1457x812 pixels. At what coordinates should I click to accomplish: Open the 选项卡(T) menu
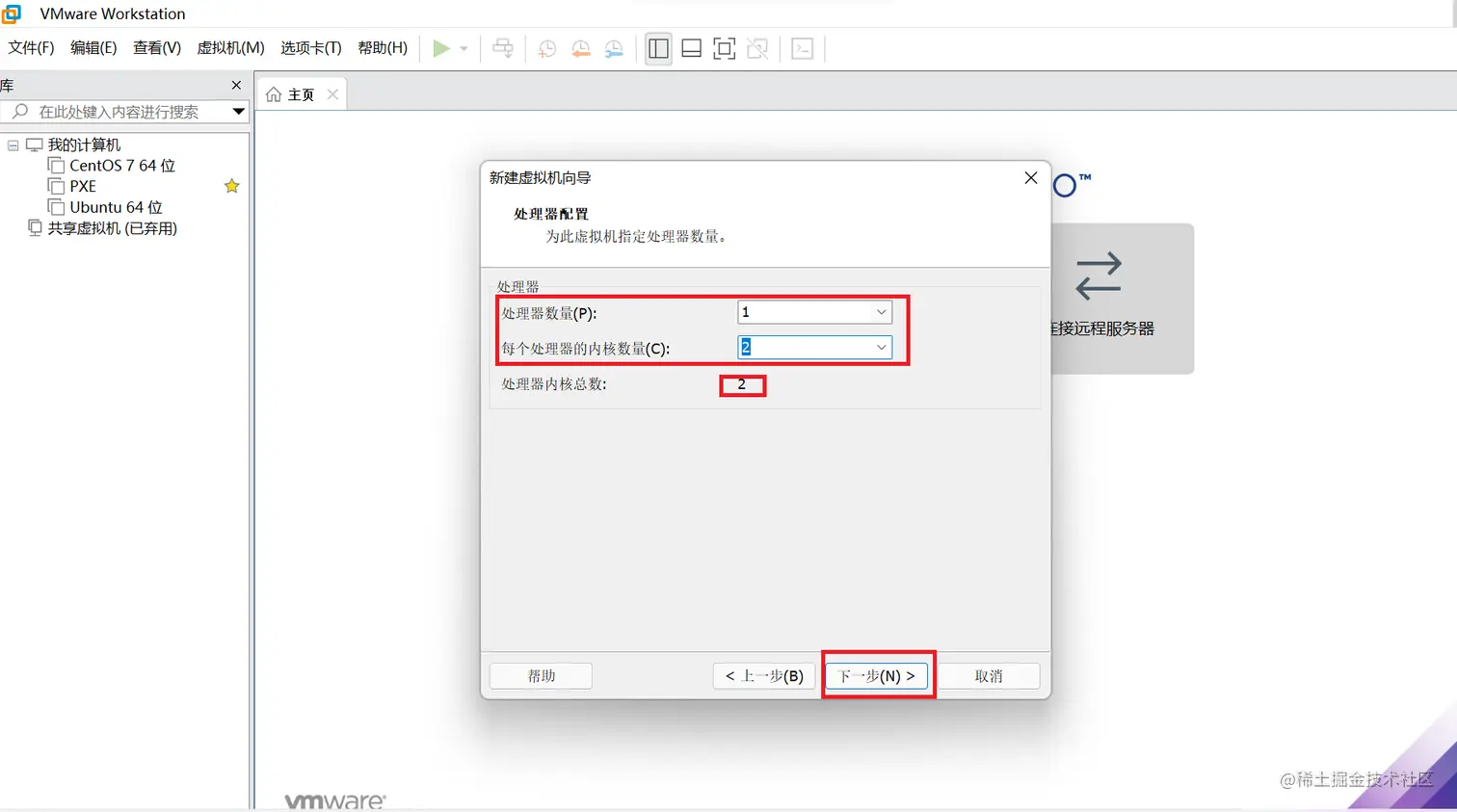[x=310, y=48]
